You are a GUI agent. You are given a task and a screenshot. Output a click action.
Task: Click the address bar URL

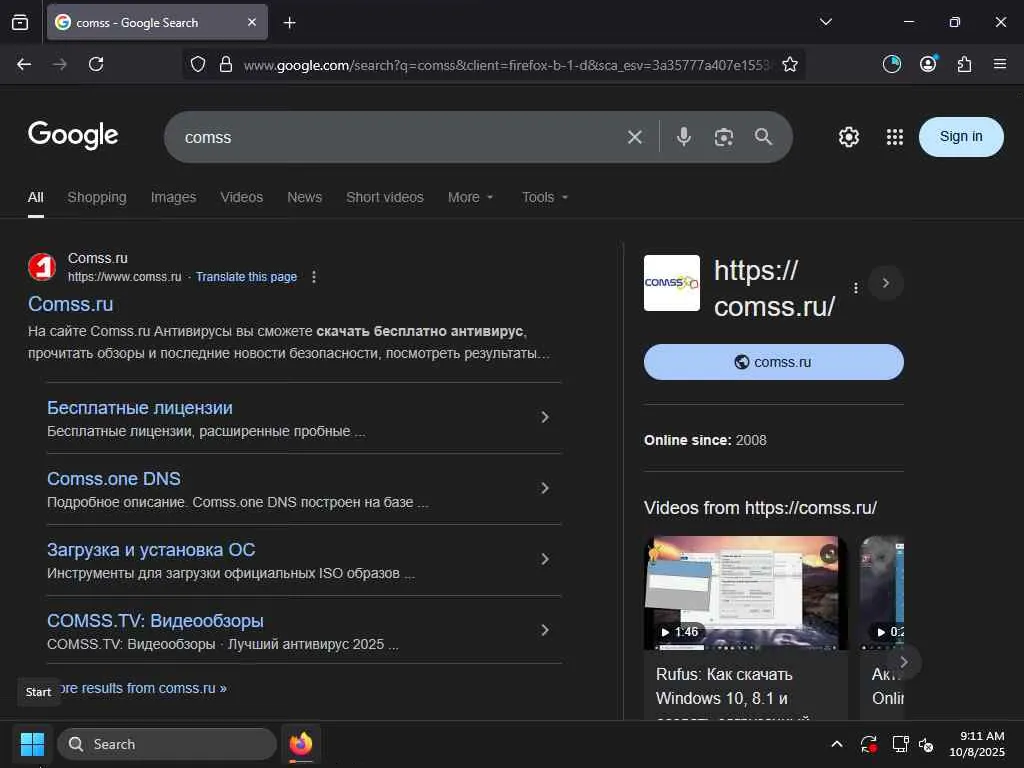508,65
